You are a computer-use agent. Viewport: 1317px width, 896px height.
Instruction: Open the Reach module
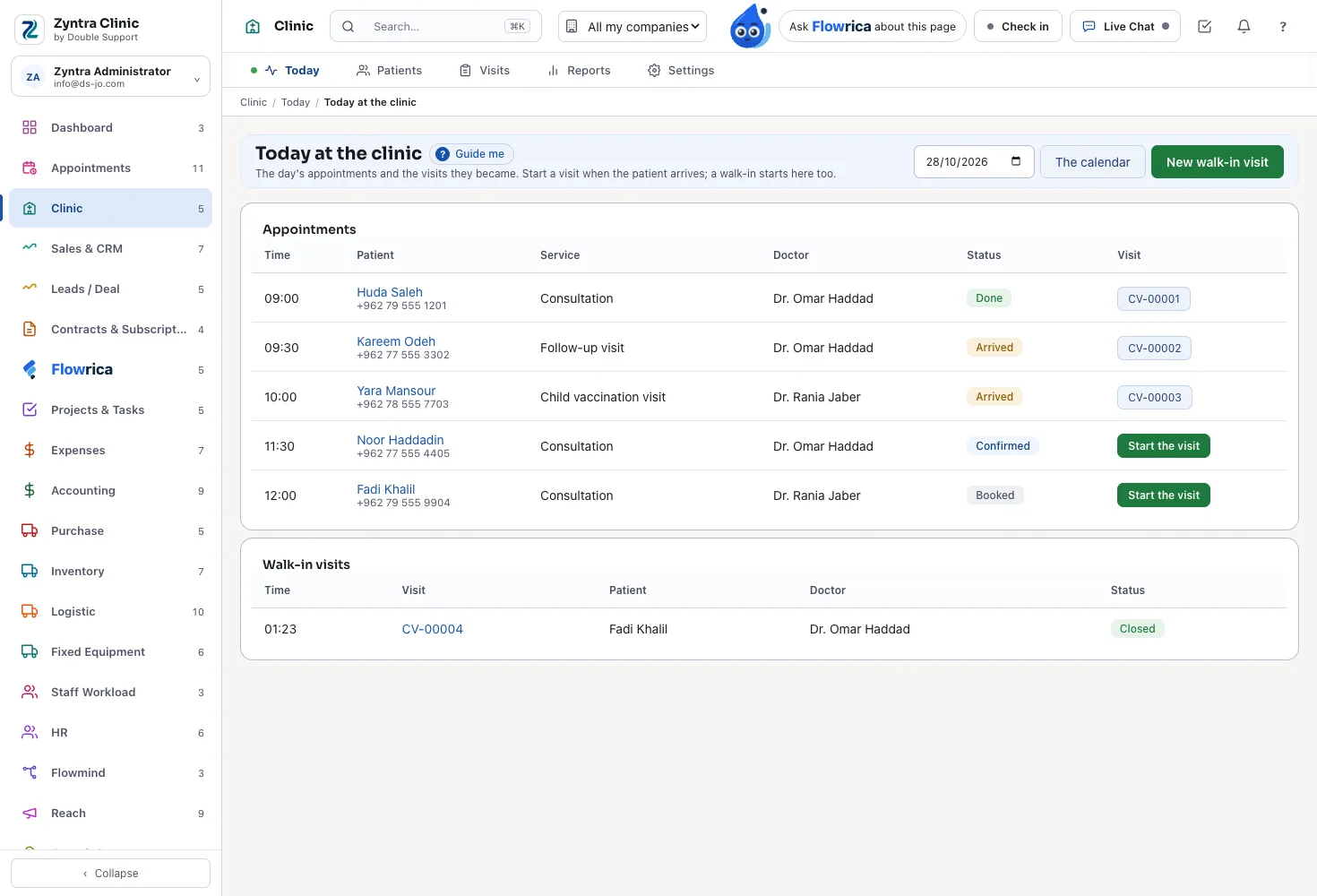coord(111,814)
